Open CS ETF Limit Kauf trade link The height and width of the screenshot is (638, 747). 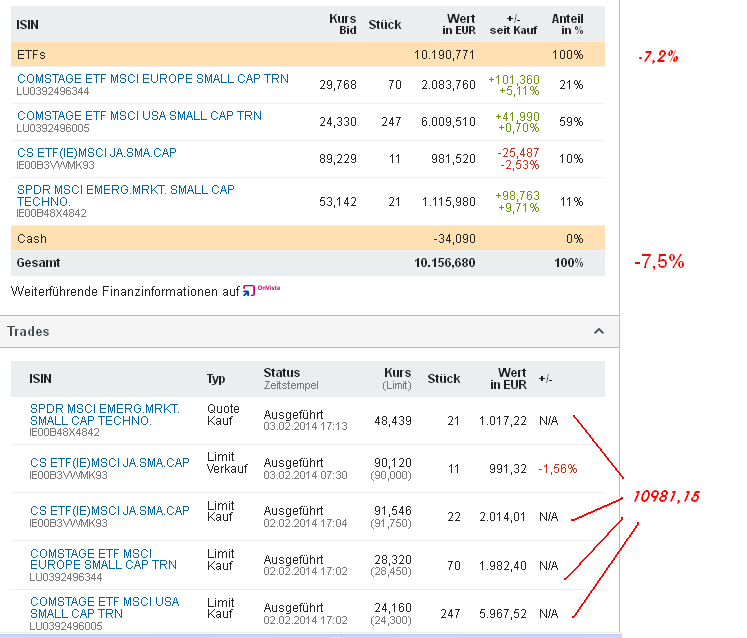109,511
